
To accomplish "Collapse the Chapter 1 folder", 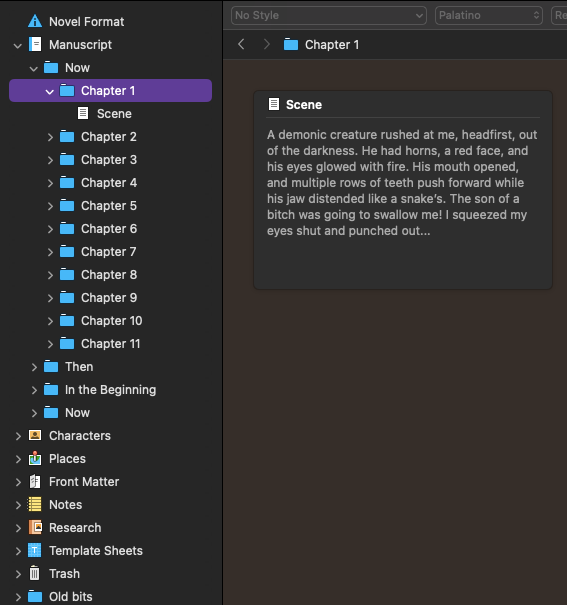I will tap(50, 91).
